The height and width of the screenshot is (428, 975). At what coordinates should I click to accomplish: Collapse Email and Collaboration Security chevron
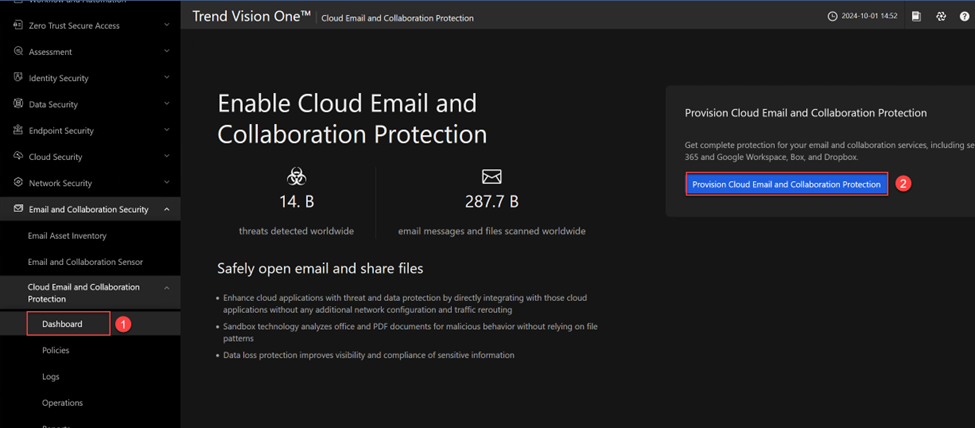pyautogui.click(x=167, y=209)
